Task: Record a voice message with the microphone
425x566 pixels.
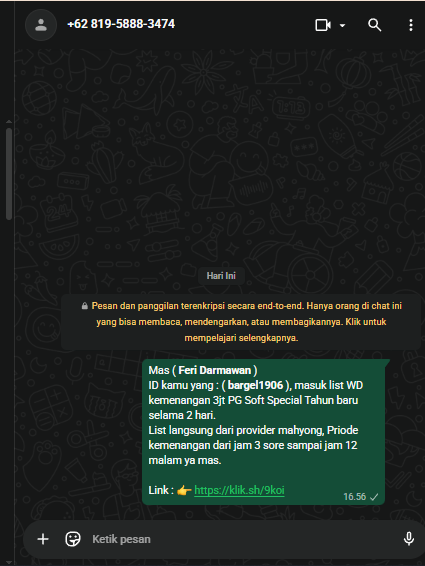Action: [x=409, y=539]
